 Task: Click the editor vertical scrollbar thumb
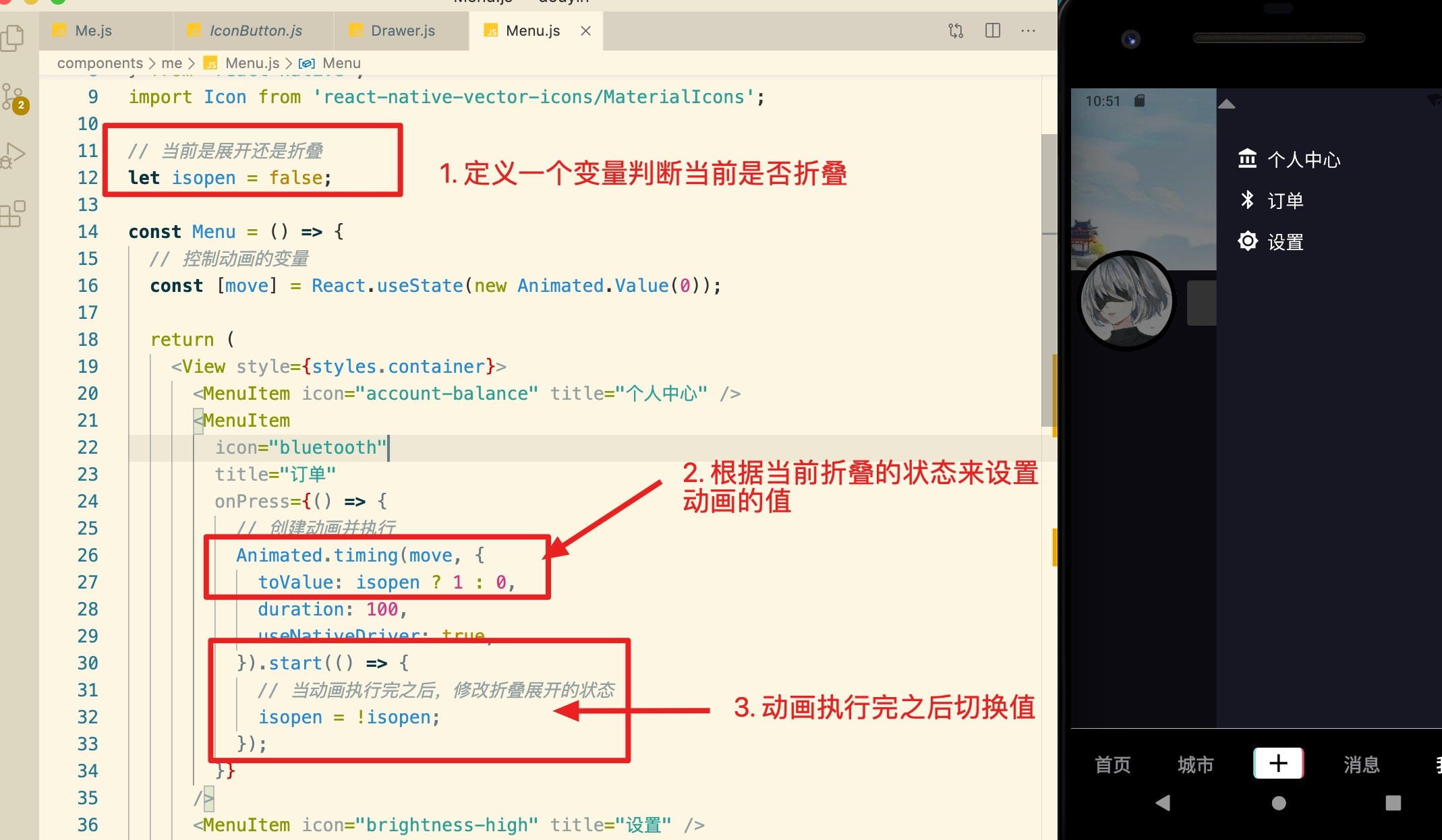click(x=1049, y=280)
